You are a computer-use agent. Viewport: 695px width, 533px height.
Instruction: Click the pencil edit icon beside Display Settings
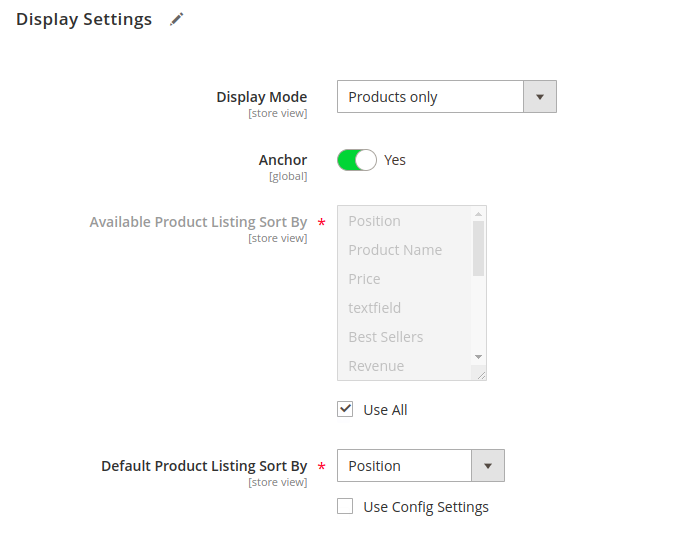click(176, 19)
